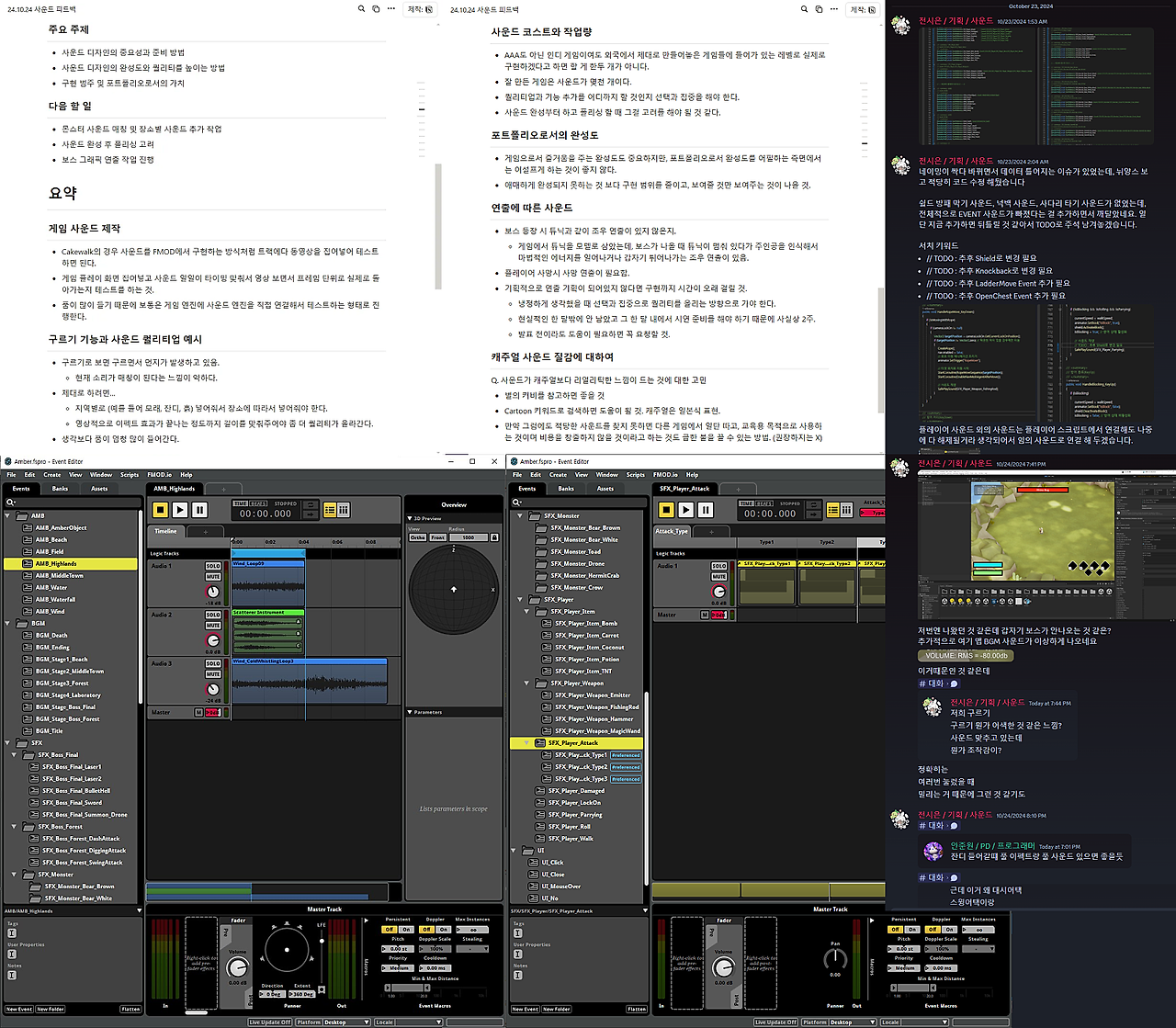
Task: Select SFX_Player_Parrying in right event browser
Action: pos(575,814)
